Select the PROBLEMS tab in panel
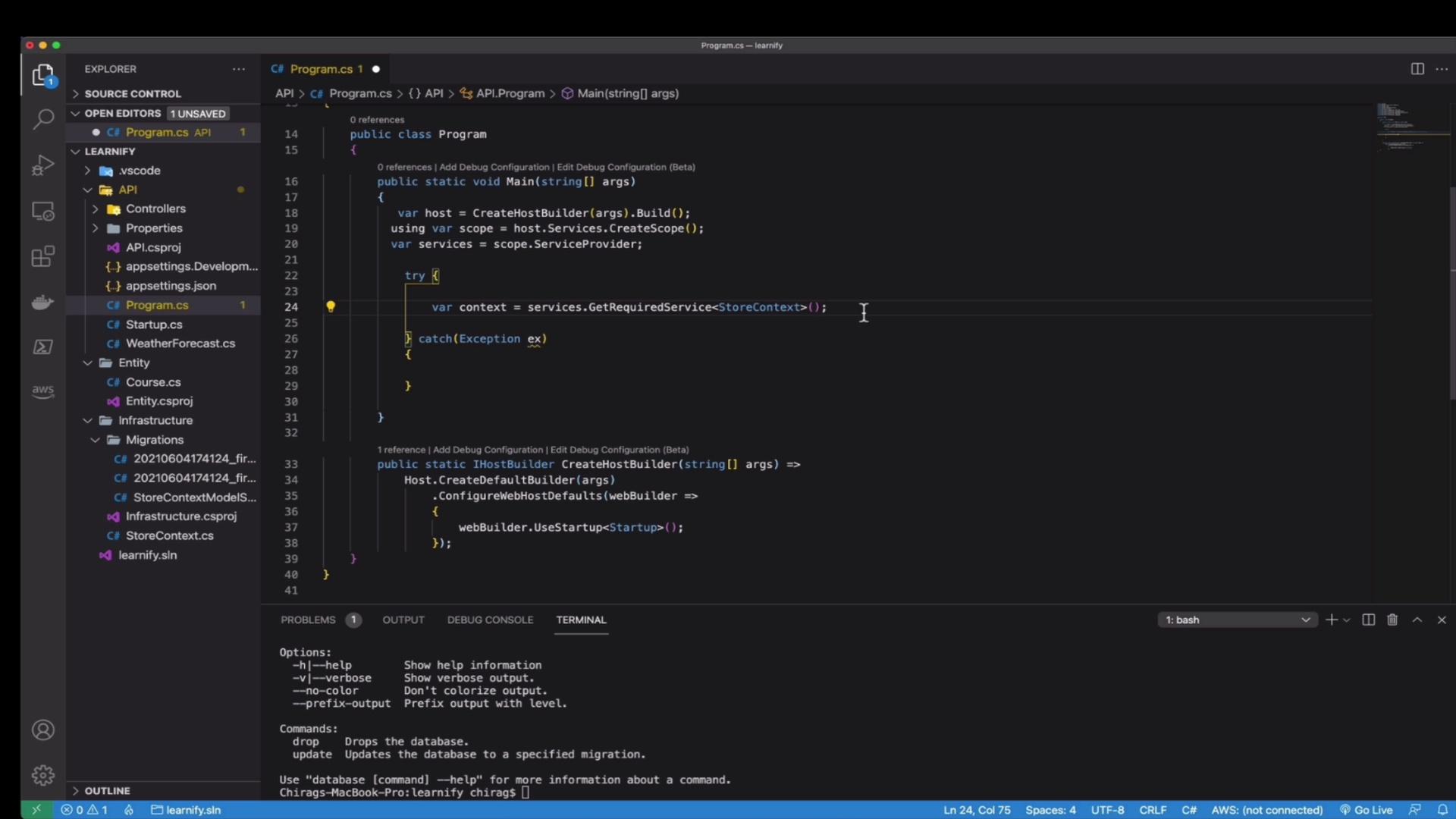The image size is (1456, 819). coord(308,619)
